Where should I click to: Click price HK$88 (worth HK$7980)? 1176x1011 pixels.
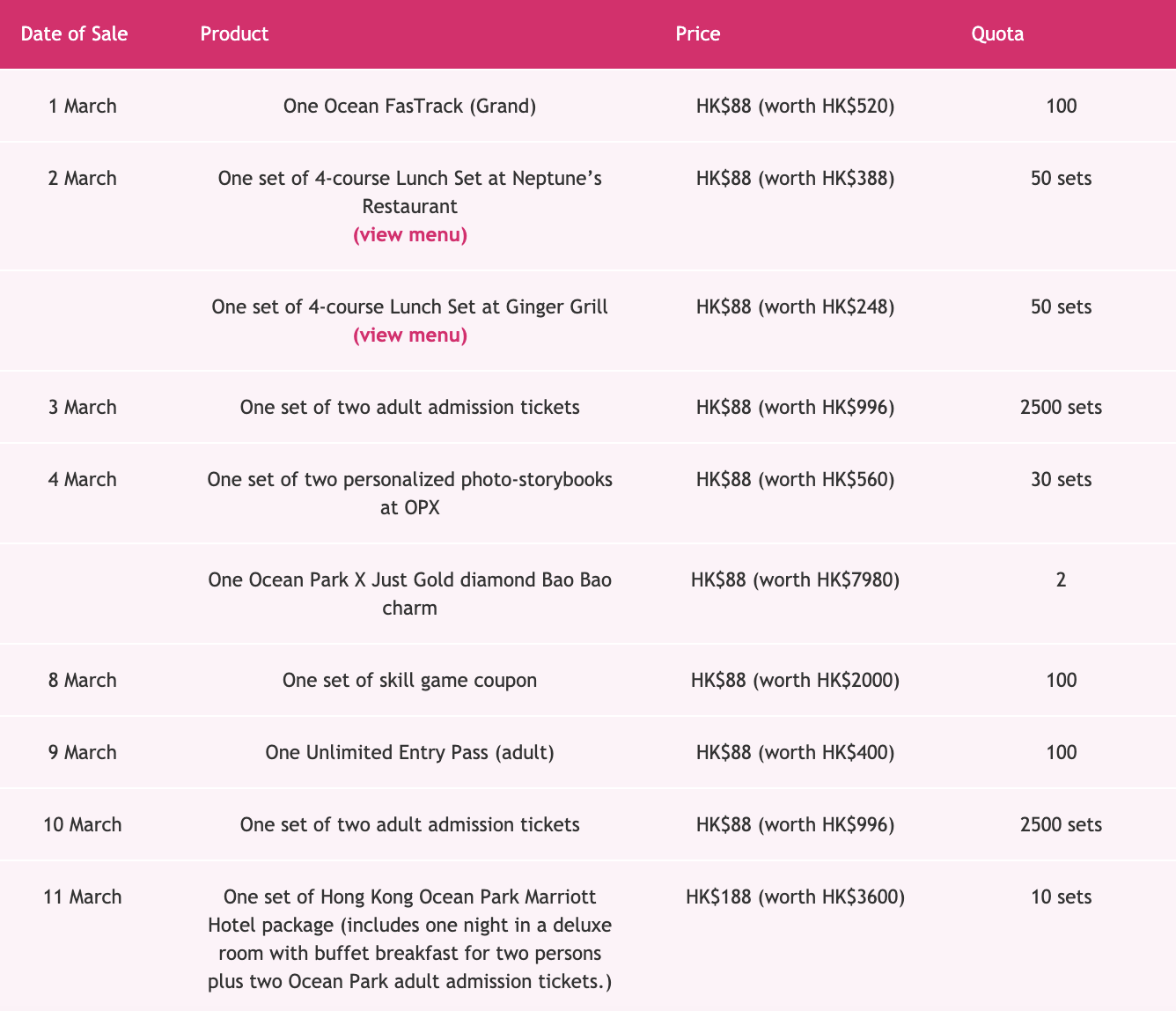coord(796,579)
